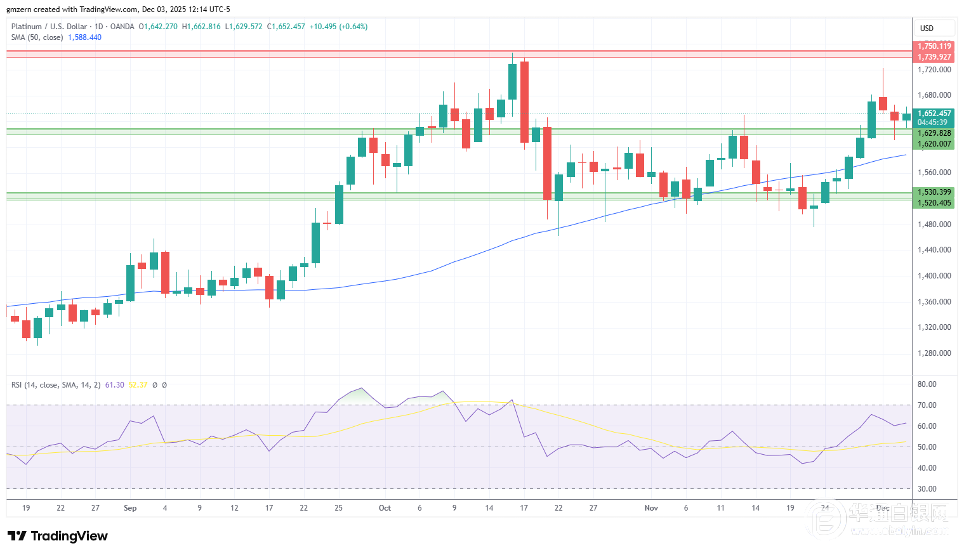Click the 70.00 level on RSI scale
The width and height of the screenshot is (964, 556).
click(926, 405)
